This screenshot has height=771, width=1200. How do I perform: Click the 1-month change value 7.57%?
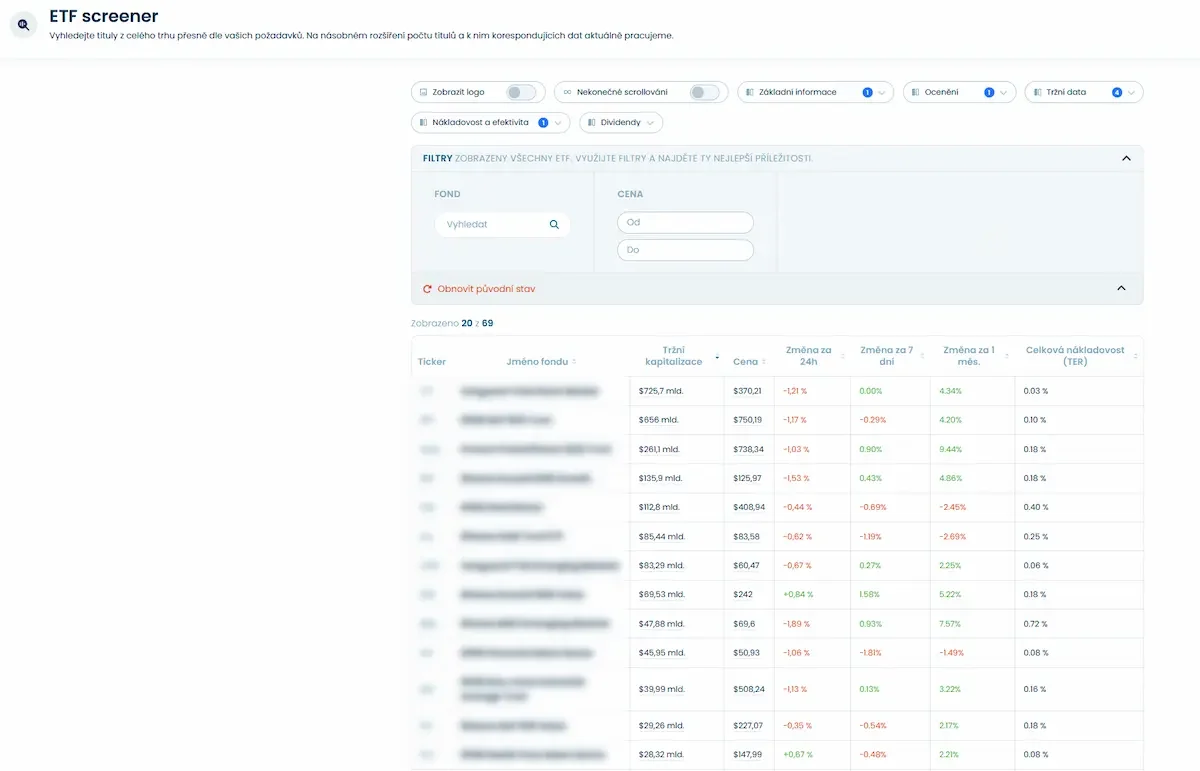click(950, 623)
